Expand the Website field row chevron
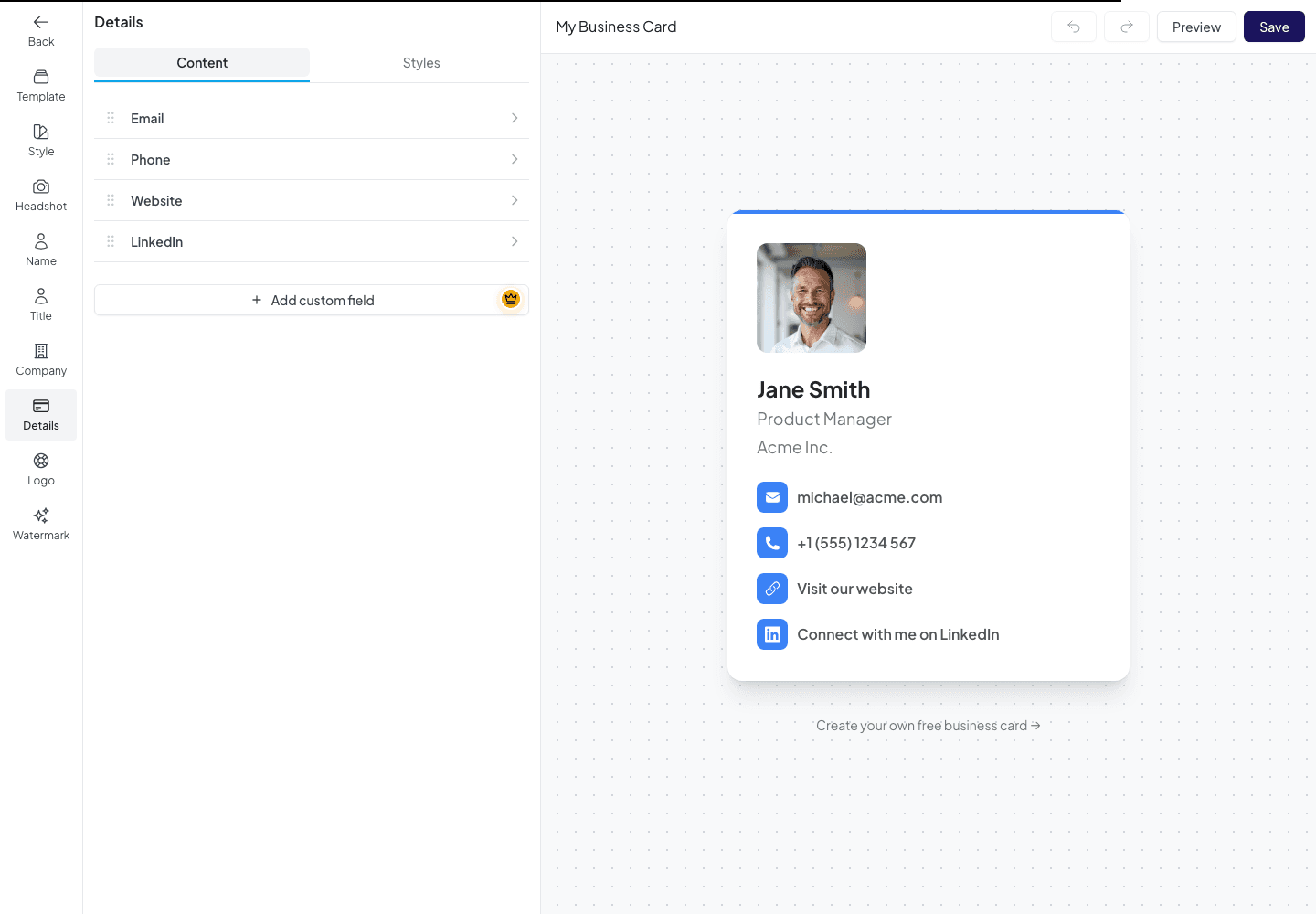 pyautogui.click(x=515, y=200)
